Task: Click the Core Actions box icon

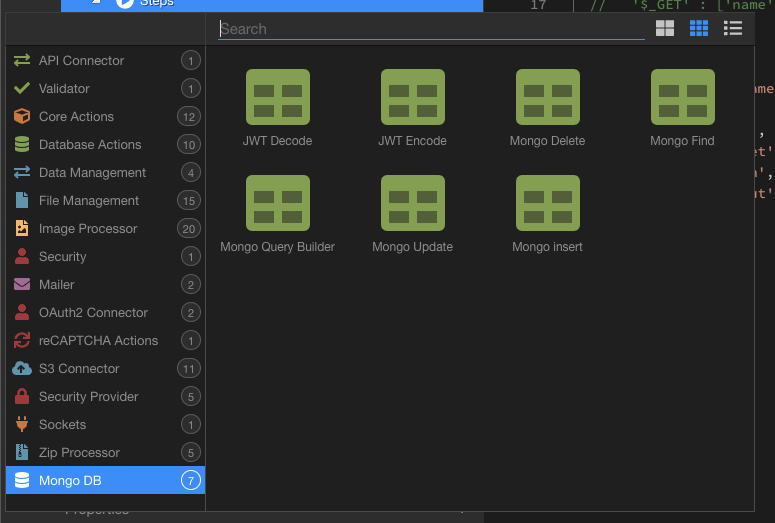Action: tap(22, 116)
